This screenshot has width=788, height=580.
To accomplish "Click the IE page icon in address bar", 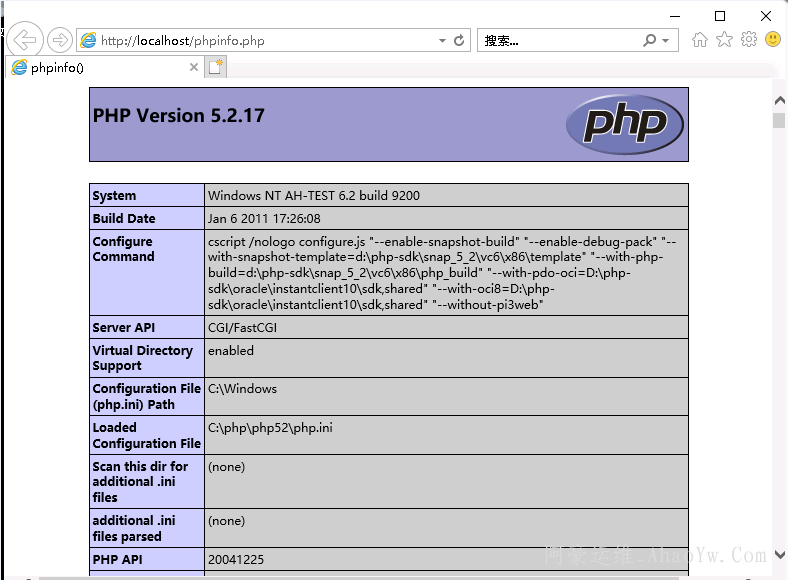I will click(89, 41).
